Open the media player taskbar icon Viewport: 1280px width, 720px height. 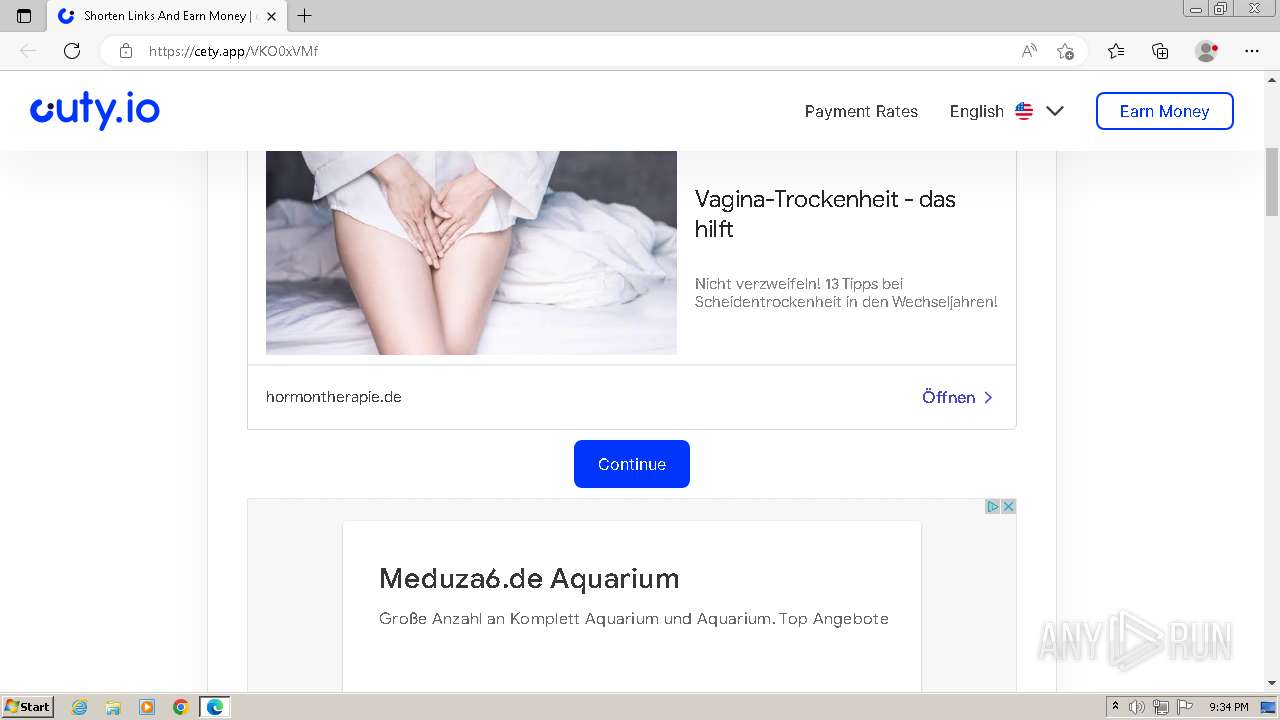147,707
